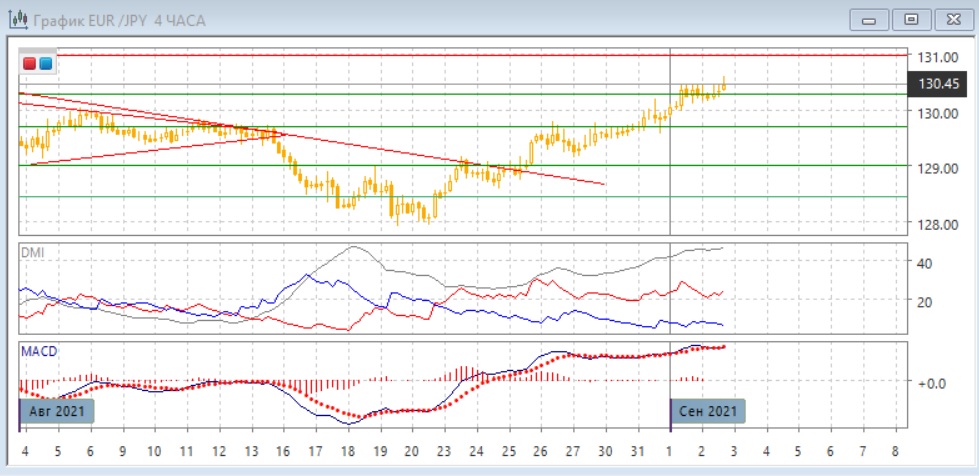Close the EUR/JPY chart window
Viewport: 979px width, 476px height.
(953, 20)
